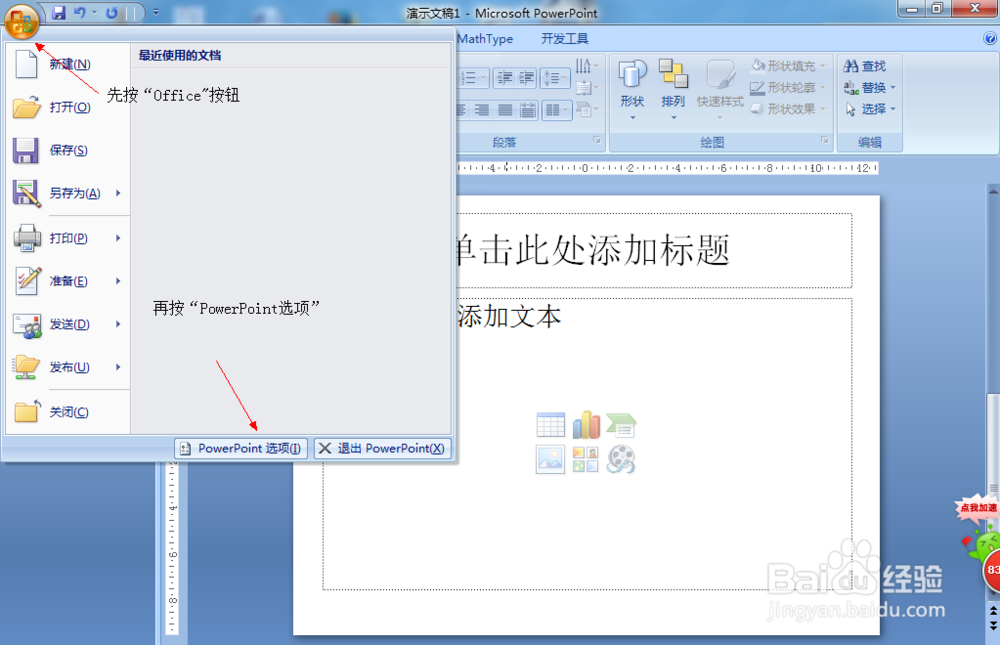
Task: Click the text direction icon
Action: click(x=587, y=66)
